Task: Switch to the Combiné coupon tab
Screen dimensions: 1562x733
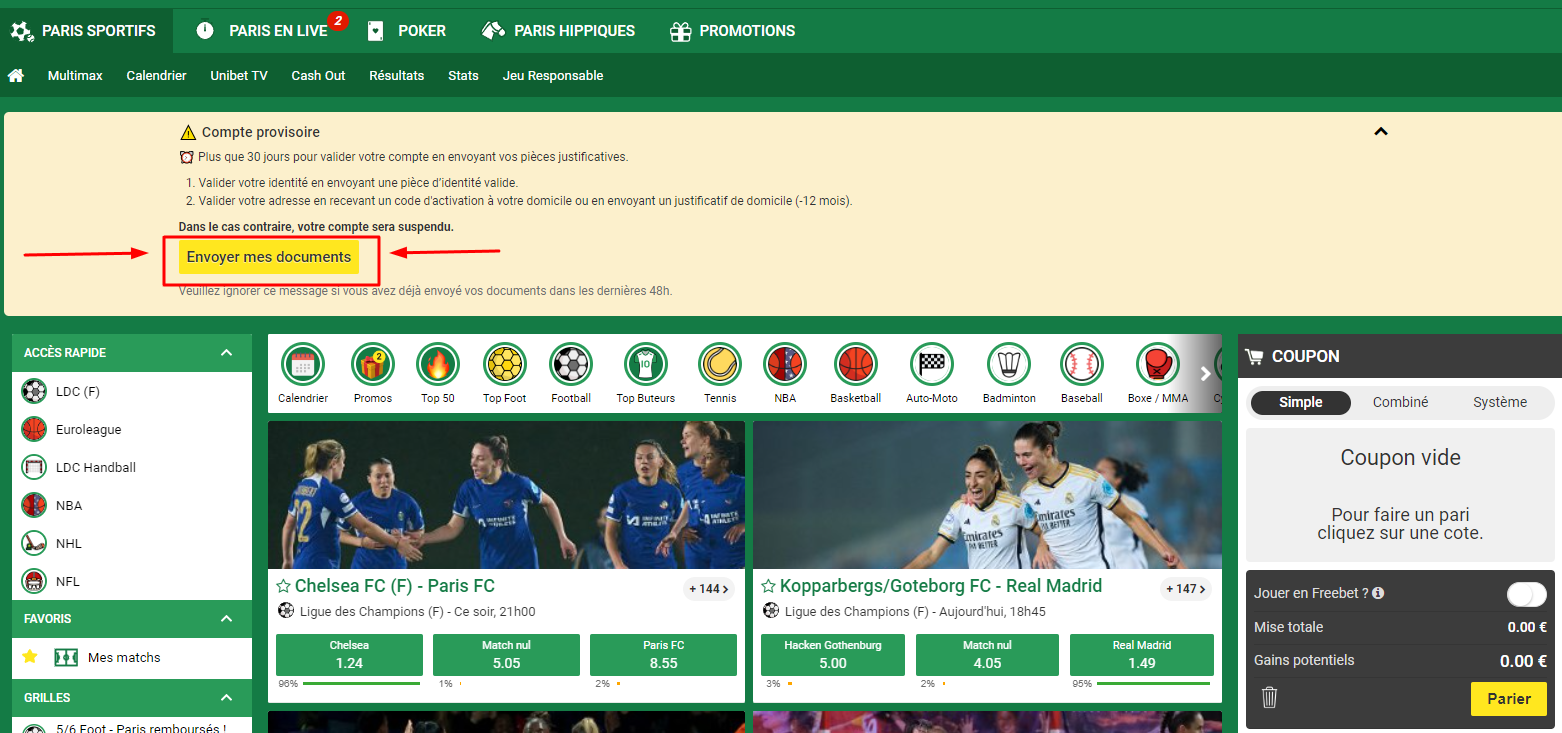Action: (x=1400, y=402)
